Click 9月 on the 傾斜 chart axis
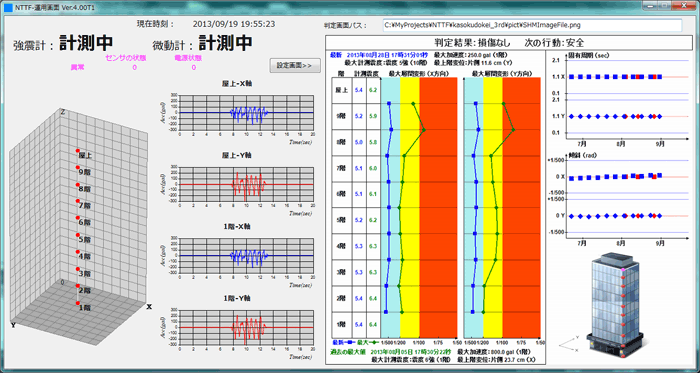Screen dimensions: 700x373 tap(661, 244)
